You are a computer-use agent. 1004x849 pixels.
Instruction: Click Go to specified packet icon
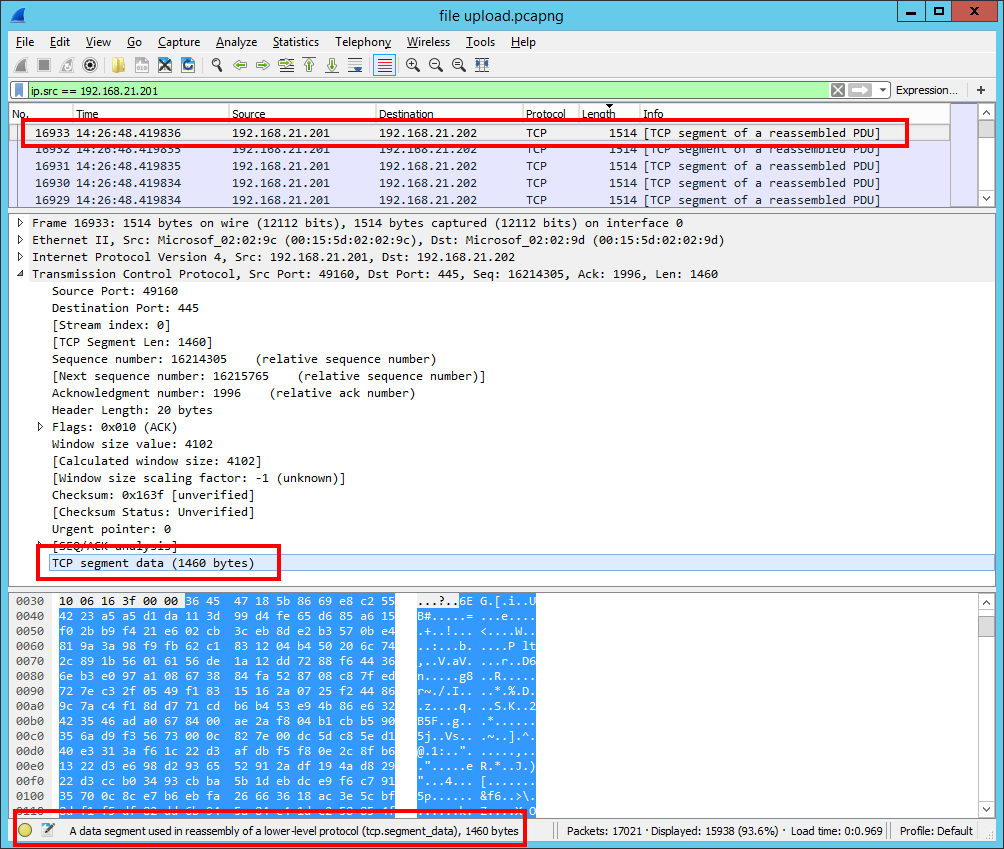coord(286,65)
